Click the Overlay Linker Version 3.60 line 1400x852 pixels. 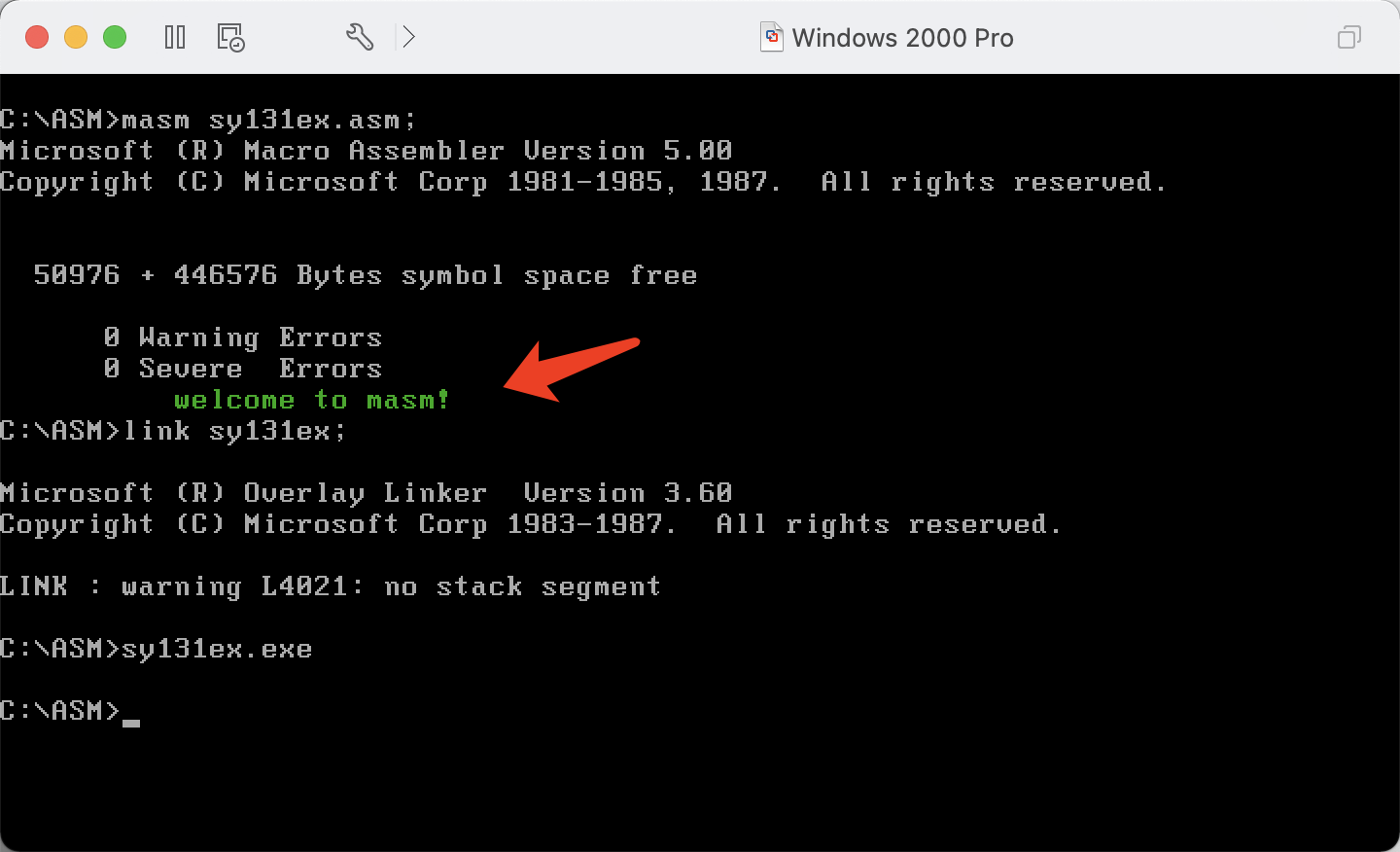pos(367,493)
